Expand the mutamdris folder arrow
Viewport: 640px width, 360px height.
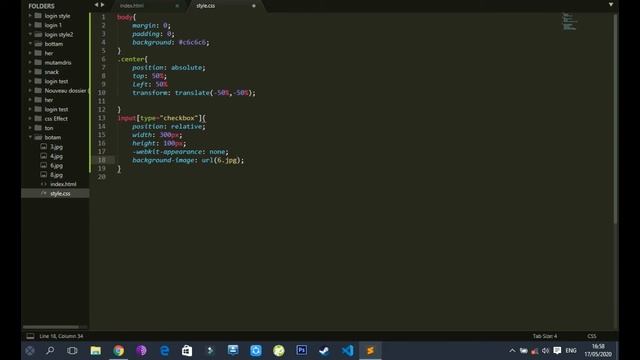pos(30,62)
